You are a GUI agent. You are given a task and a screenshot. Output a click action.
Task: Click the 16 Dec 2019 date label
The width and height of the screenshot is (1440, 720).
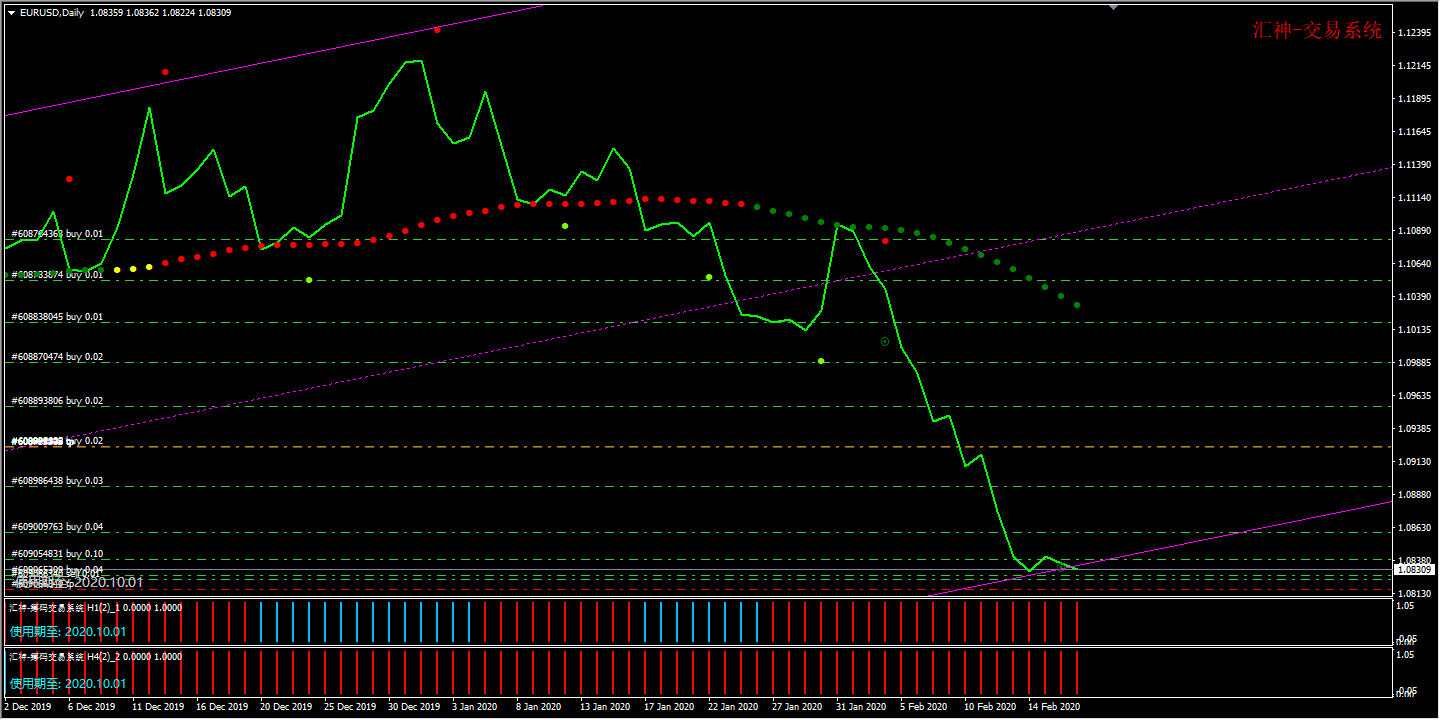point(223,707)
